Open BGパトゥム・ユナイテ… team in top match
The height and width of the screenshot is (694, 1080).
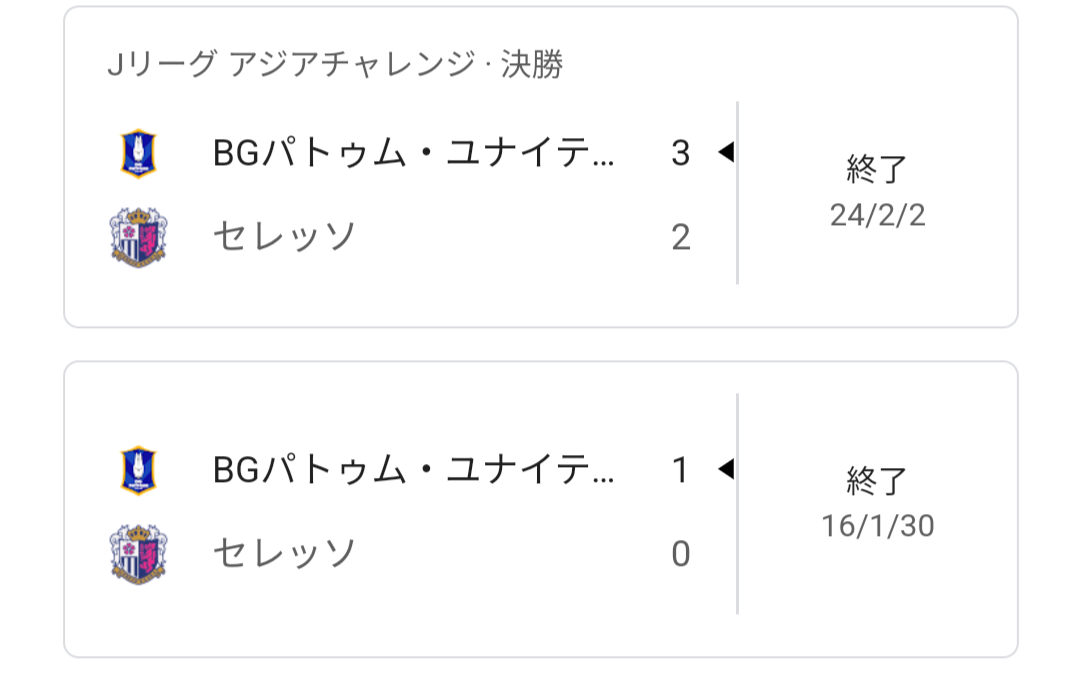point(413,153)
